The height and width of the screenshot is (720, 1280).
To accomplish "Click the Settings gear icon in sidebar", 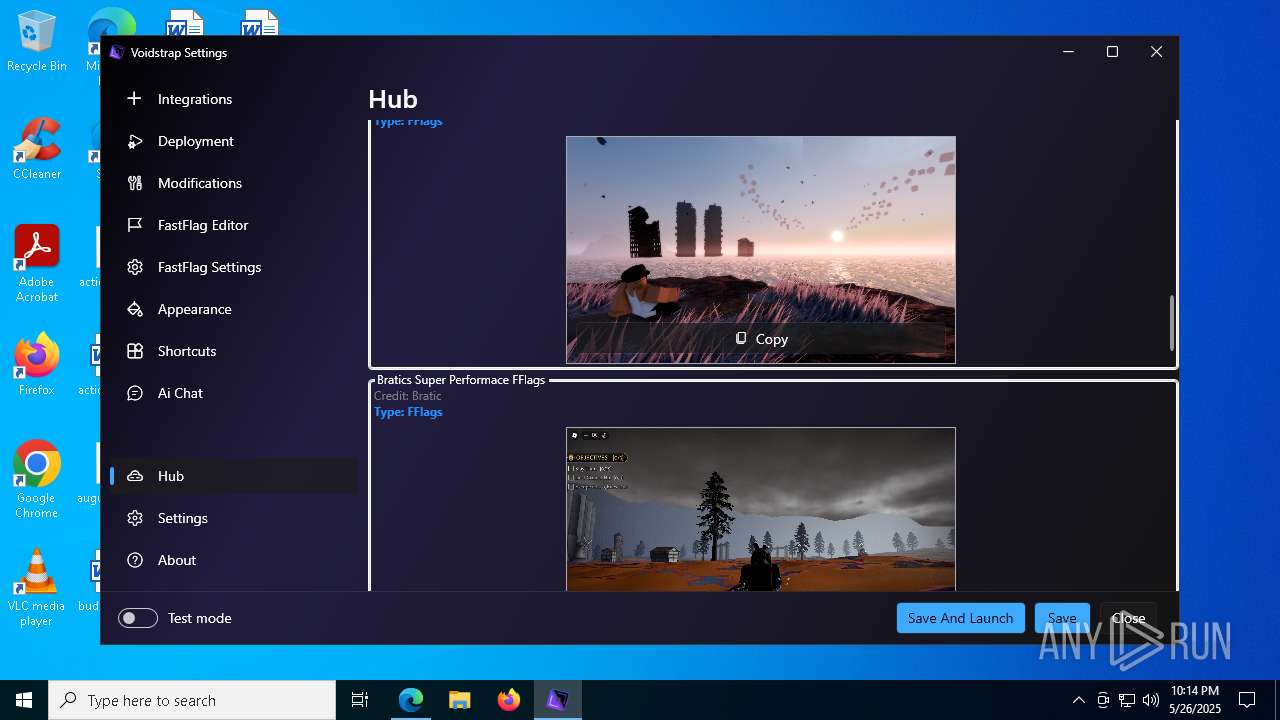I will [135, 518].
